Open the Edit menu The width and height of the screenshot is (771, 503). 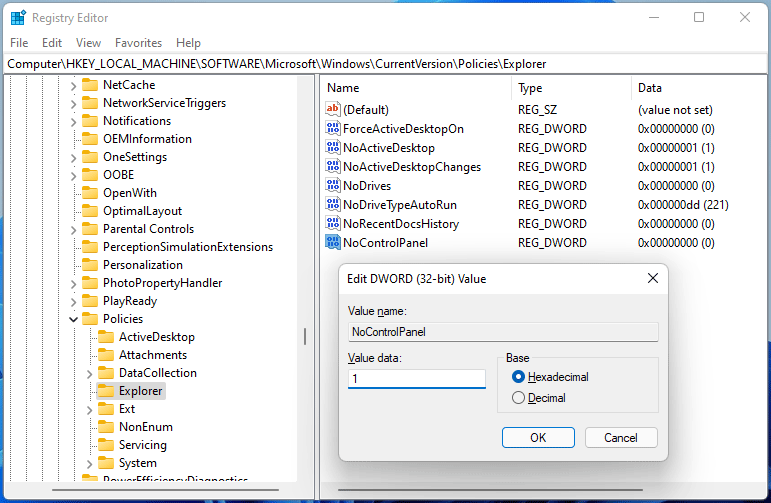click(x=52, y=43)
